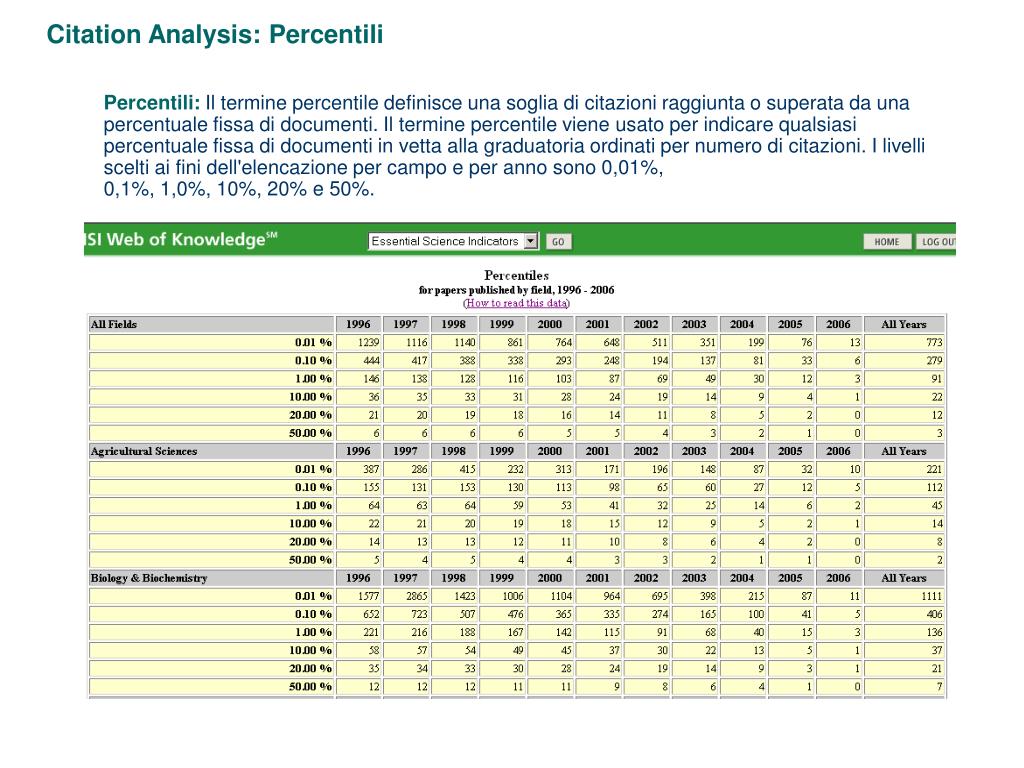Click the 'Citation Analysis: Percentili' slide title
The height and width of the screenshot is (768, 1024).
tap(215, 35)
